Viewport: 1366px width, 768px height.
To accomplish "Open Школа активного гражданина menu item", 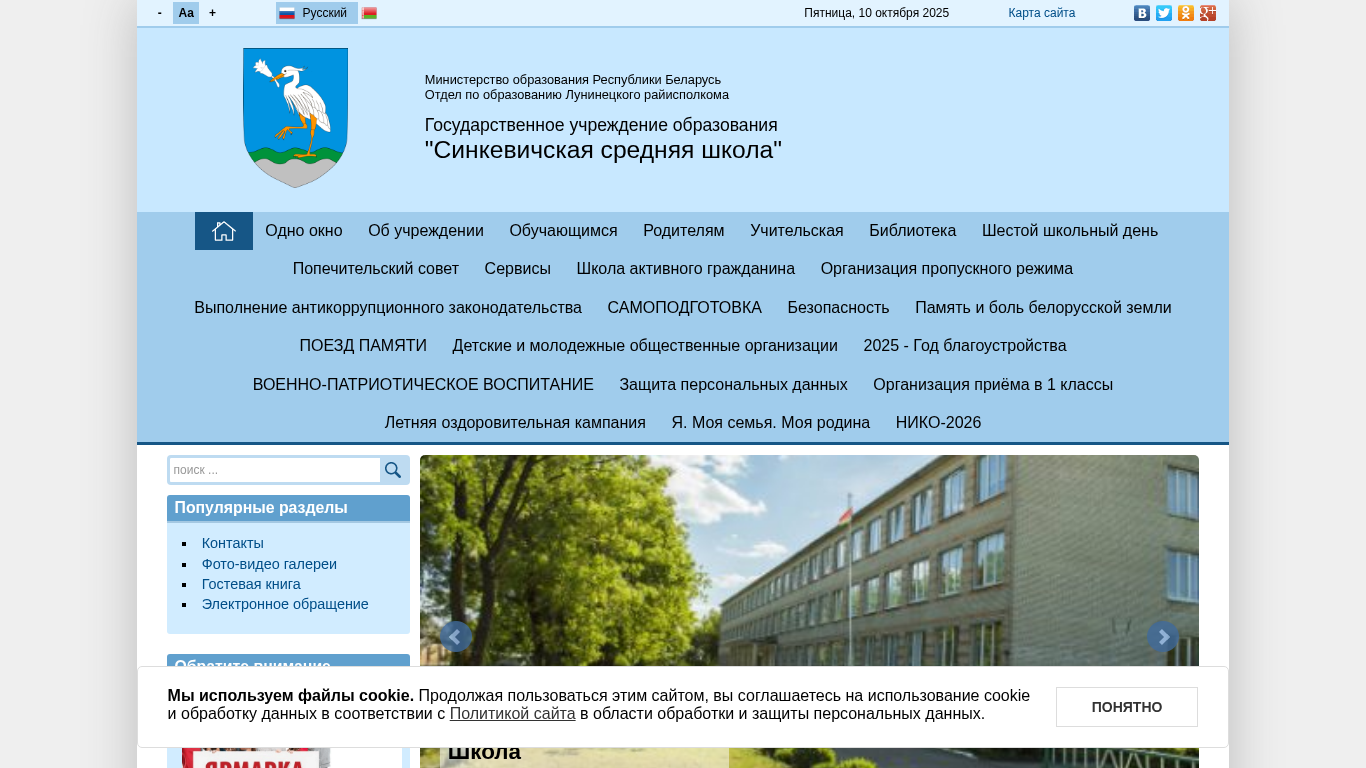I will [686, 269].
